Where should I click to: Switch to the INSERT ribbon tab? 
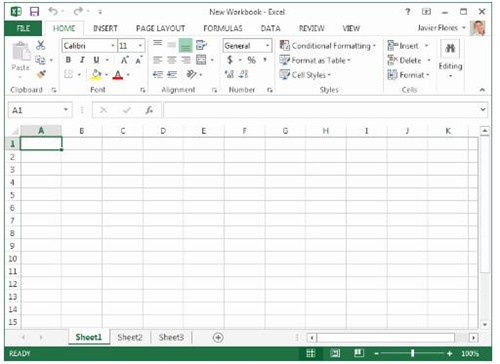tap(105, 28)
